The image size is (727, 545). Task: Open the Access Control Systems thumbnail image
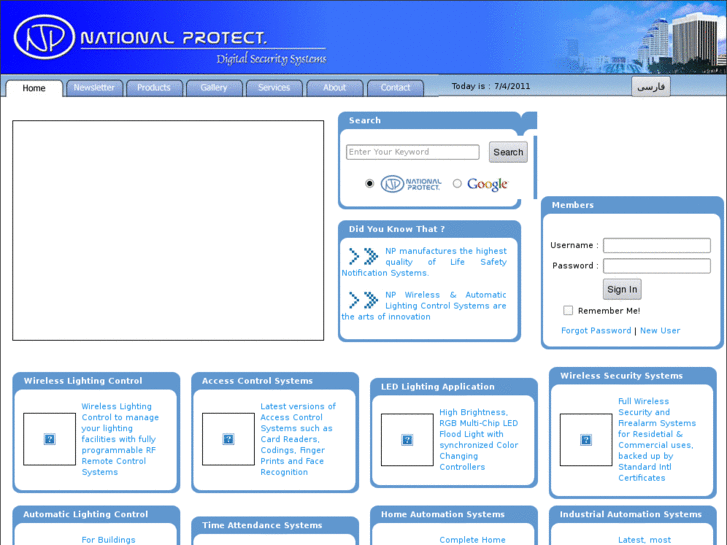tap(228, 439)
